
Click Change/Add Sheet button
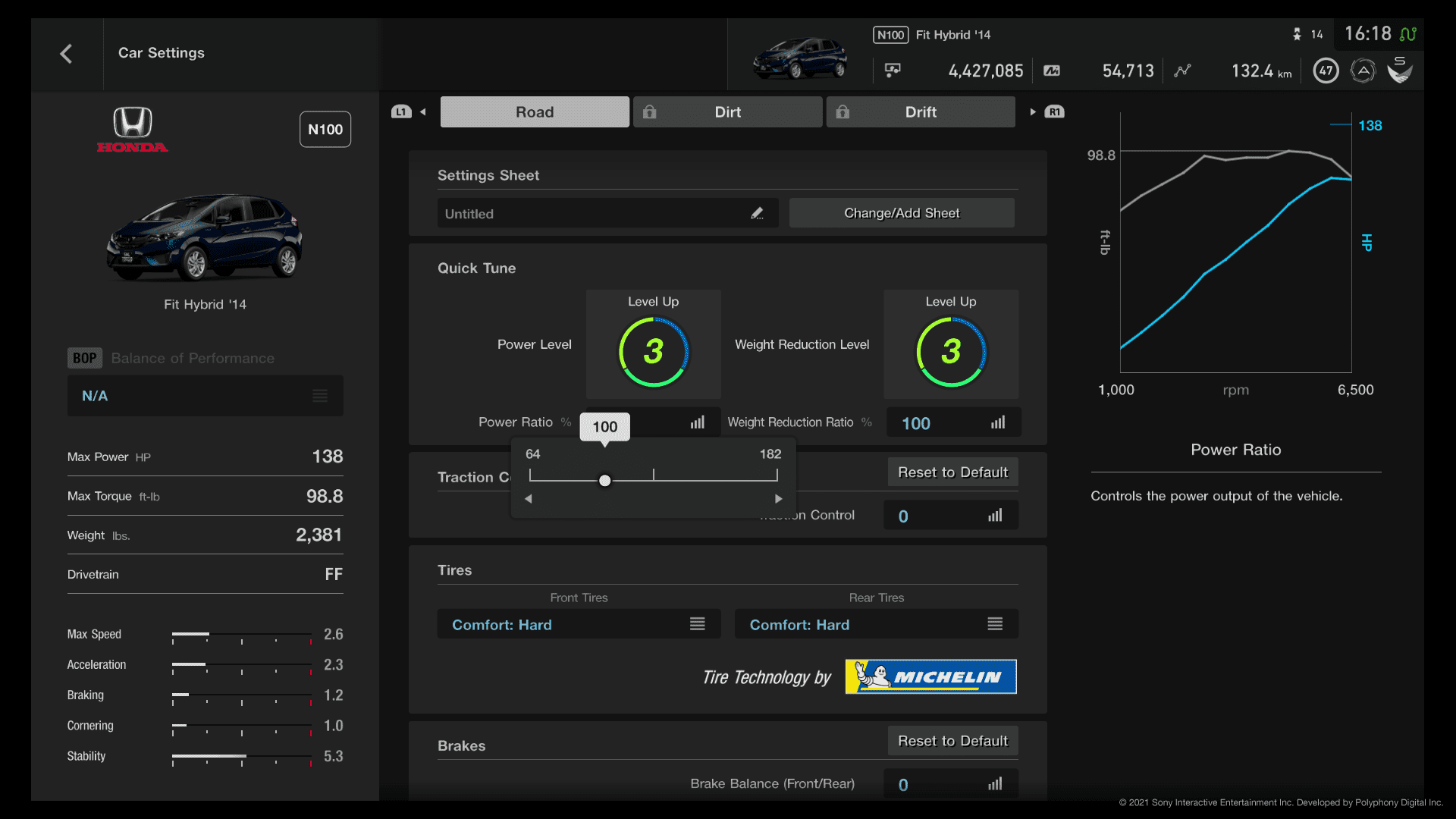tap(902, 213)
